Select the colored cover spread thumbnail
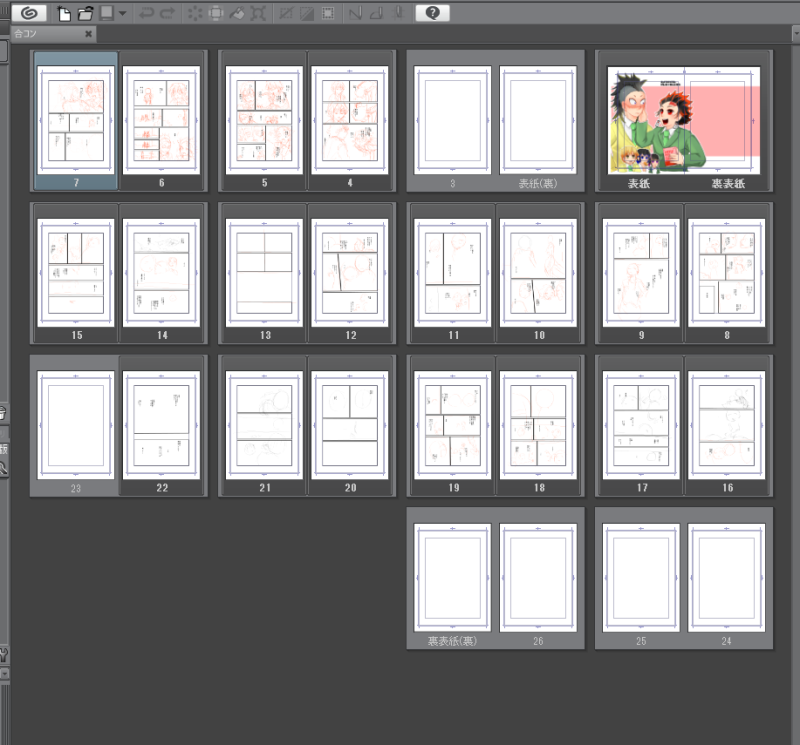The height and width of the screenshot is (745, 800). point(684,120)
